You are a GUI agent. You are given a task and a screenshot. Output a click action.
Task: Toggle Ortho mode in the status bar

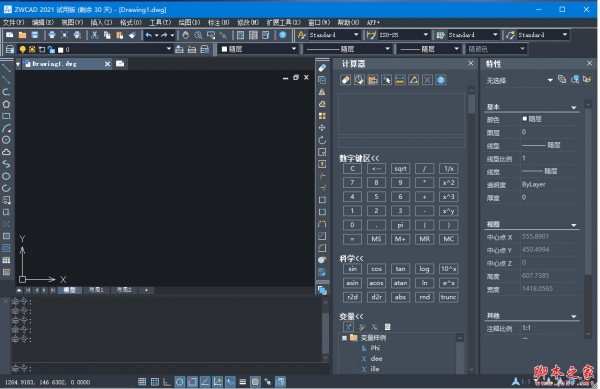[167, 381]
